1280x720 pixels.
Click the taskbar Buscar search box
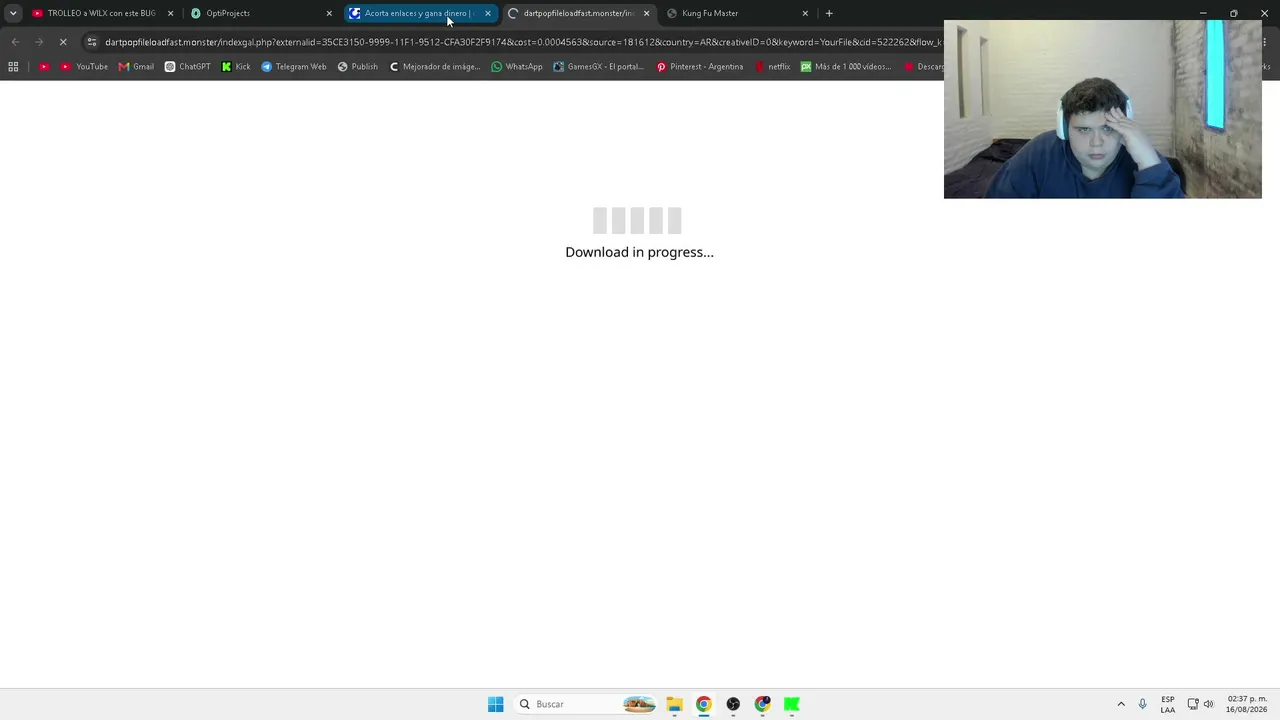(586, 704)
